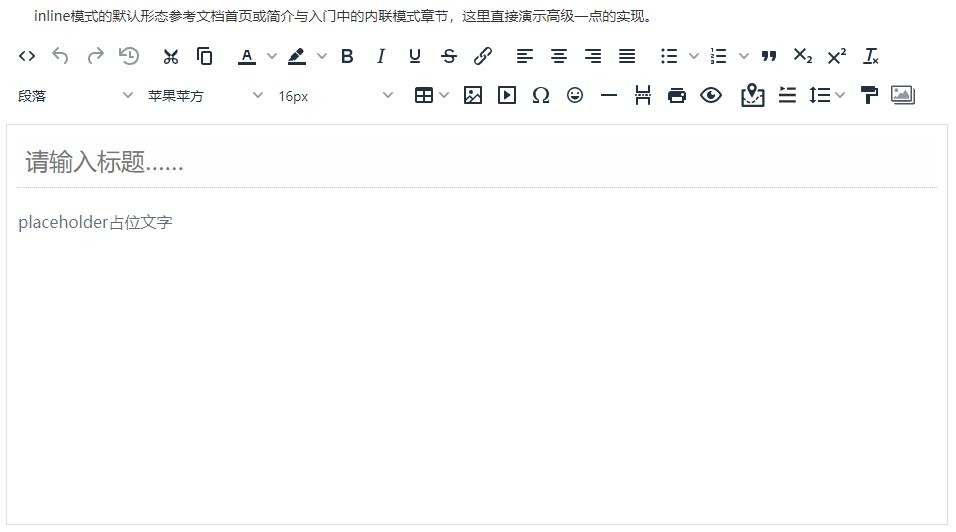
Task: Set line height
Action: tap(819, 96)
